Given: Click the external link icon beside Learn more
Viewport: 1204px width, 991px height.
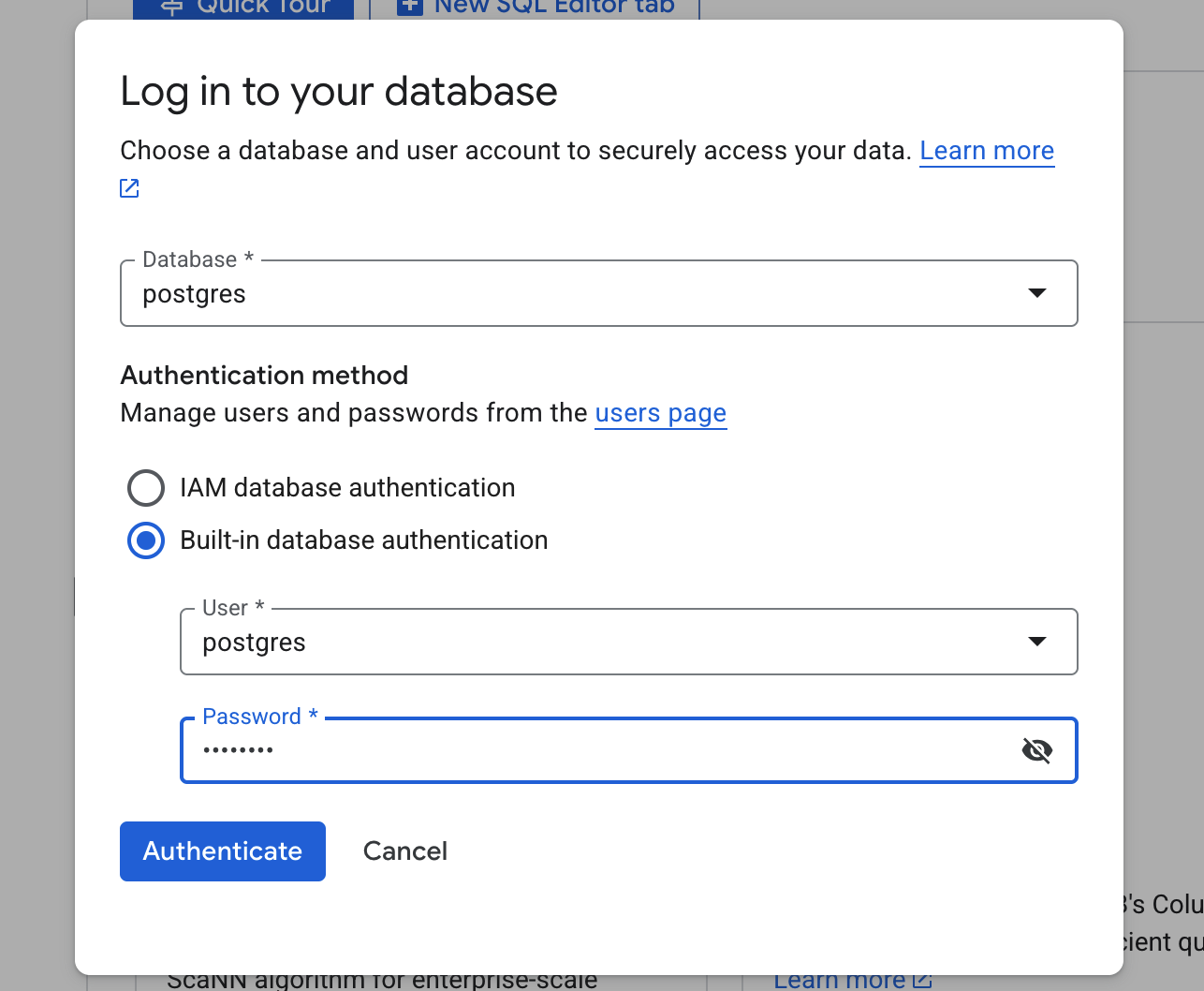Looking at the screenshot, I should (x=128, y=187).
